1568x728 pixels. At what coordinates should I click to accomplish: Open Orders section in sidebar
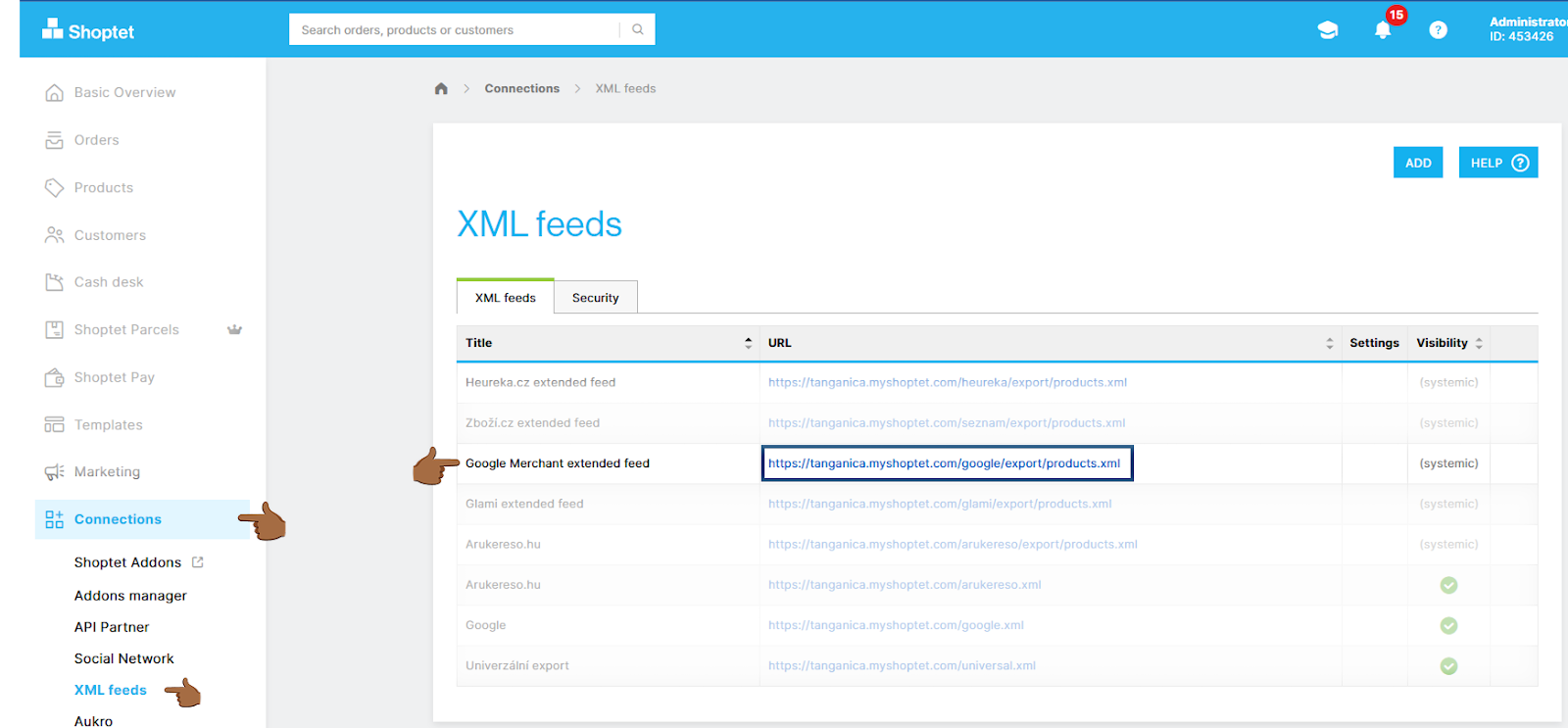(x=96, y=140)
